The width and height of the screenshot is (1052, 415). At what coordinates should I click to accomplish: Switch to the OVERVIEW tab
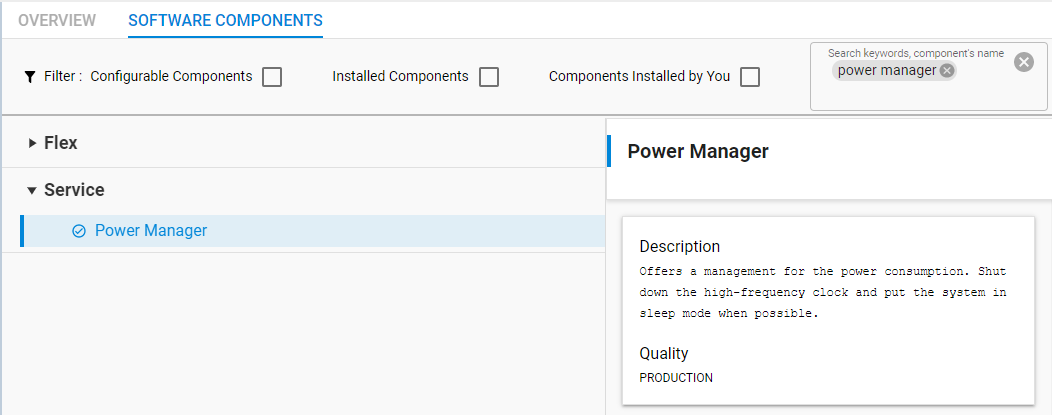click(57, 20)
